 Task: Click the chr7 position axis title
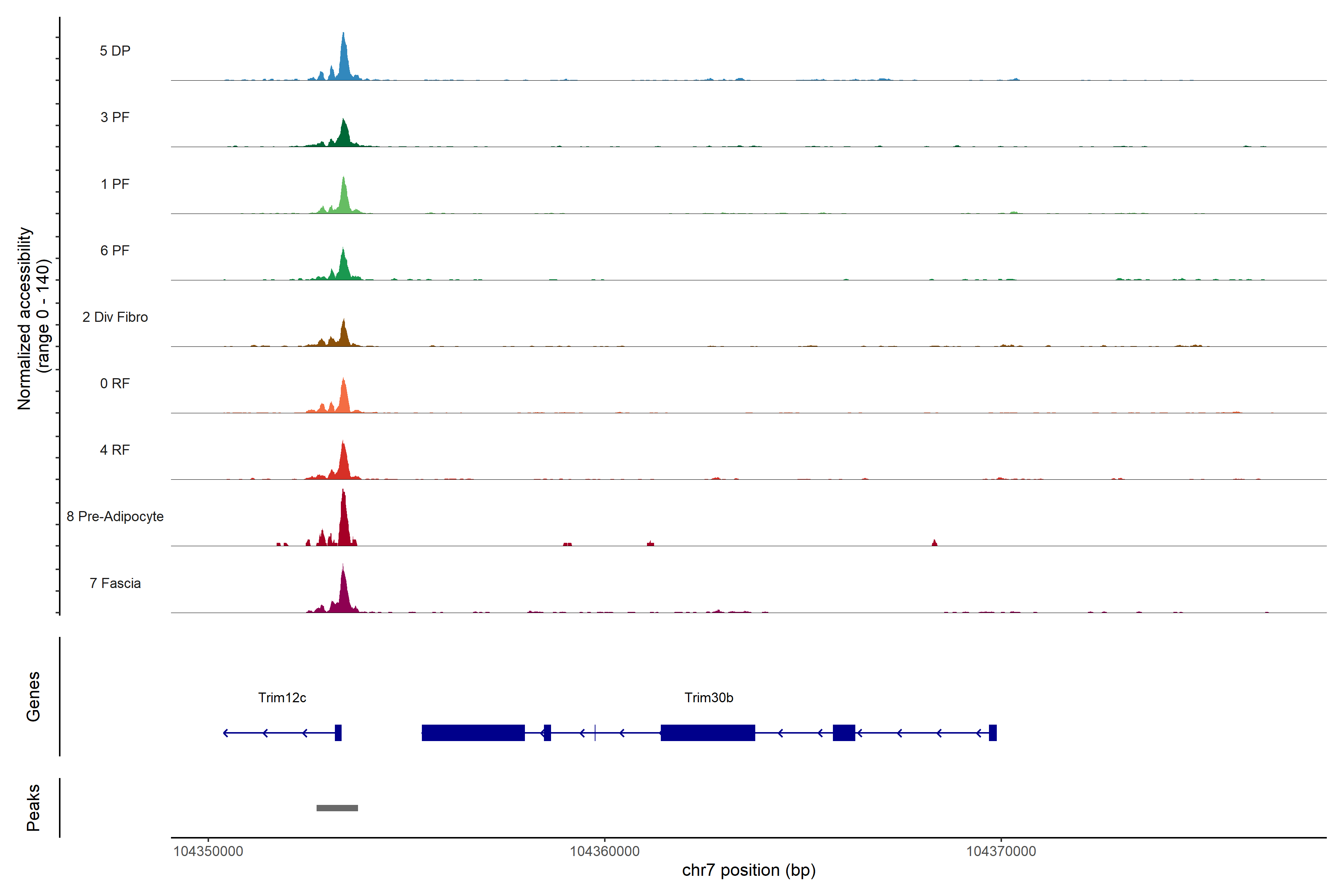[x=749, y=870]
